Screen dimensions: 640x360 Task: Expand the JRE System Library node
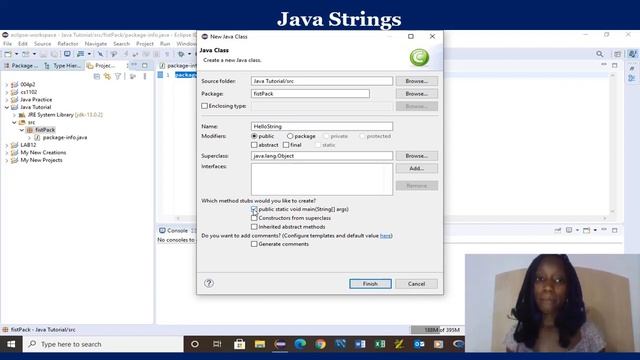tap(14, 115)
